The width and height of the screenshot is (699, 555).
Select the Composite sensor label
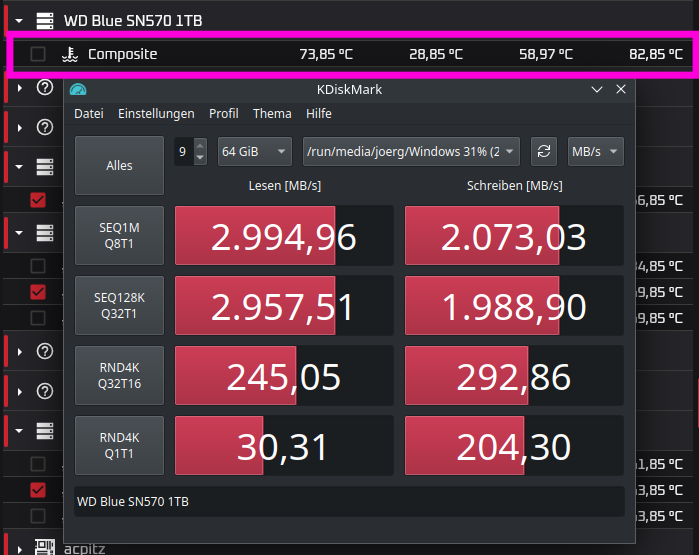tap(123, 54)
